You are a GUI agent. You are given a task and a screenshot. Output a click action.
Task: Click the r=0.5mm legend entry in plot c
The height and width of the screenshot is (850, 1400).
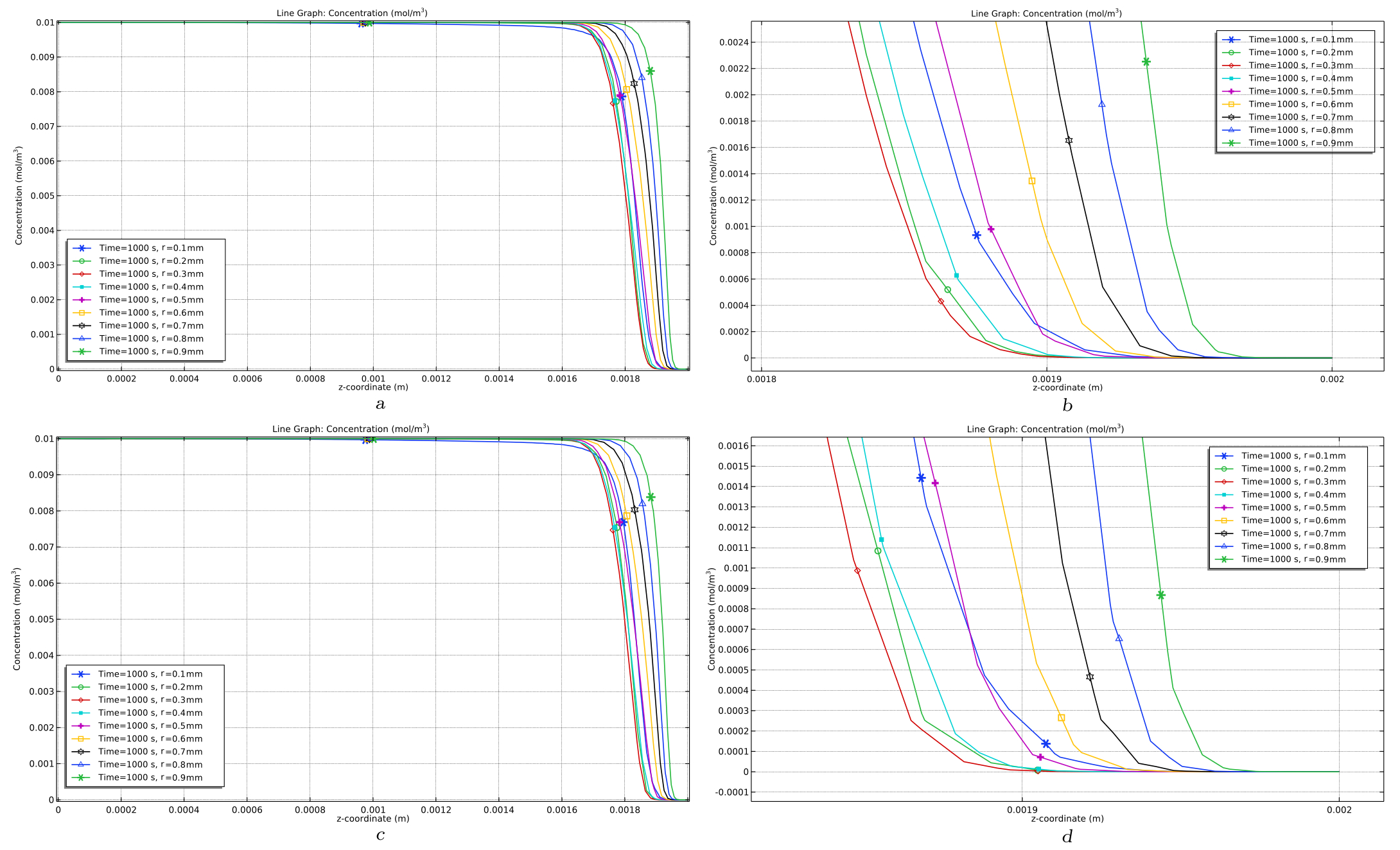pyautogui.click(x=150, y=726)
